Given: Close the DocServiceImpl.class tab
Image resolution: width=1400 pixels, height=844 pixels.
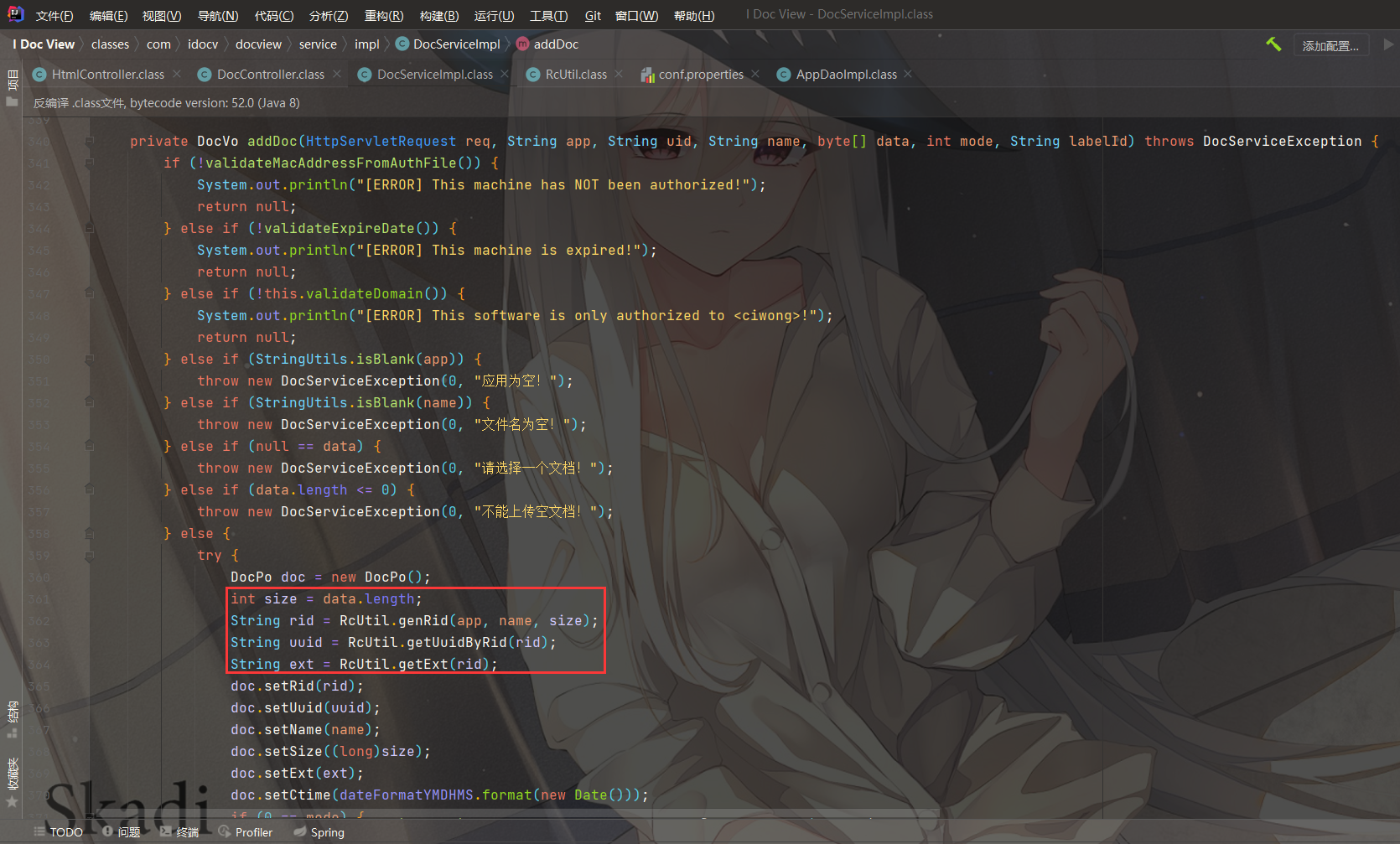Looking at the screenshot, I should pyautogui.click(x=505, y=74).
